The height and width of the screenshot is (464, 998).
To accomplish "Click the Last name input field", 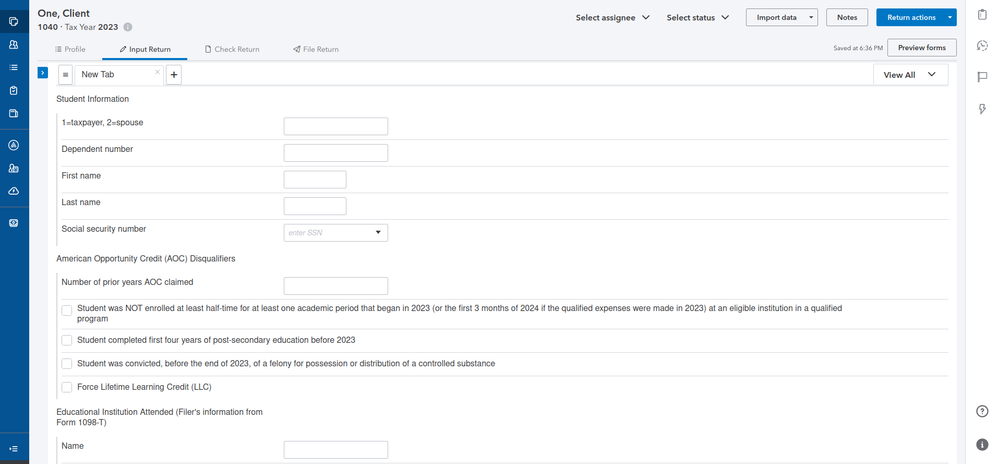I will [315, 206].
